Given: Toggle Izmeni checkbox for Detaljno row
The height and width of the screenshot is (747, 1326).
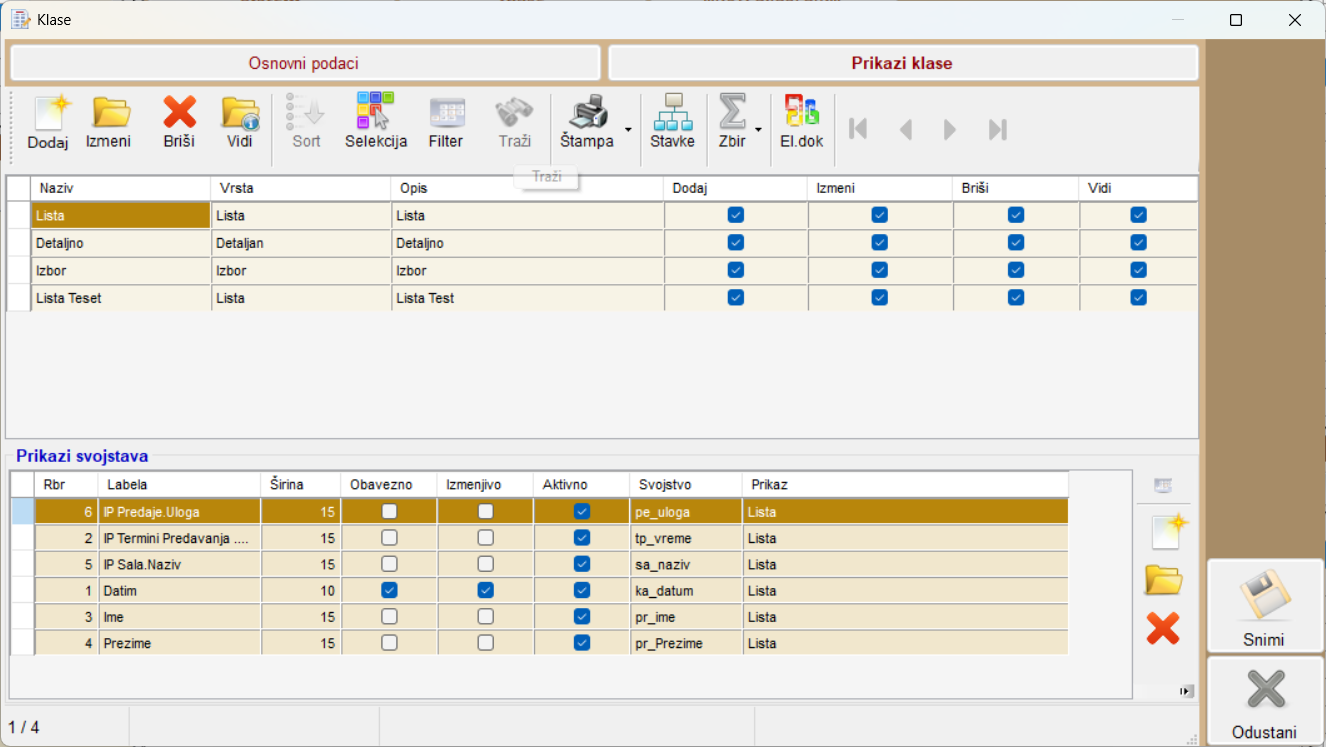Looking at the screenshot, I should (880, 242).
